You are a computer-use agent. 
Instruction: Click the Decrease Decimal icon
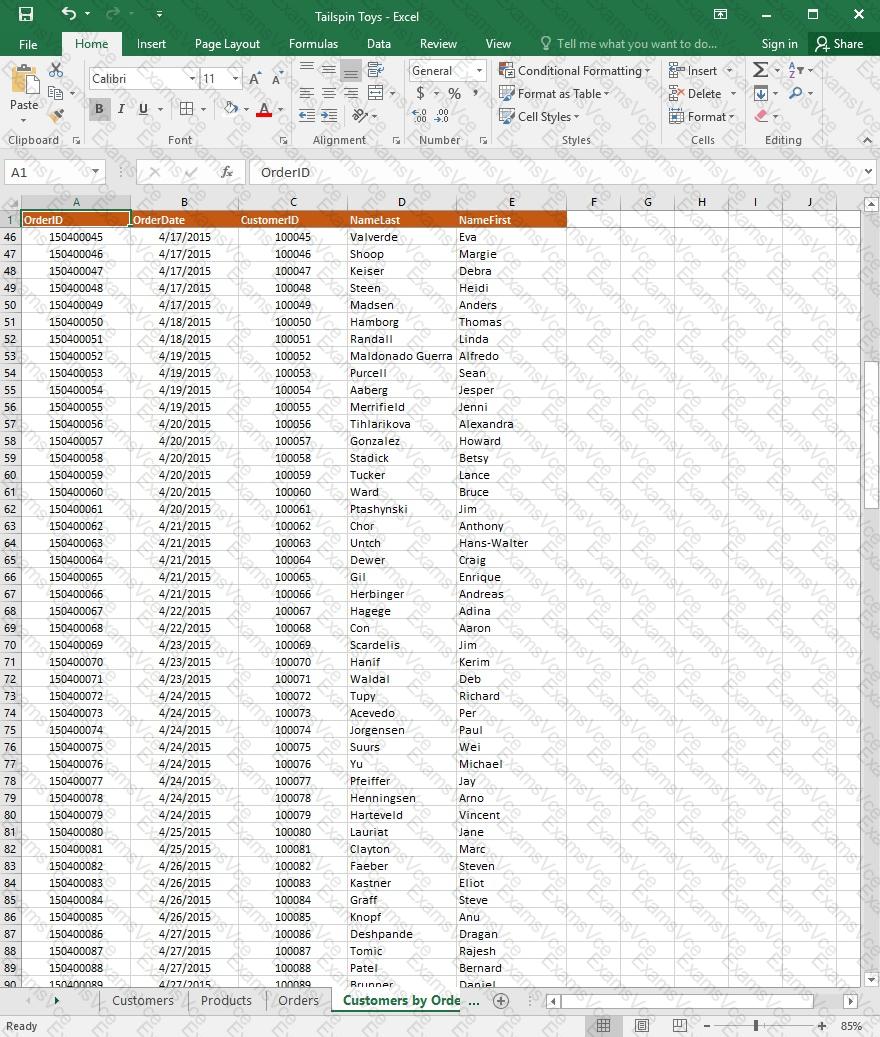pyautogui.click(x=442, y=116)
